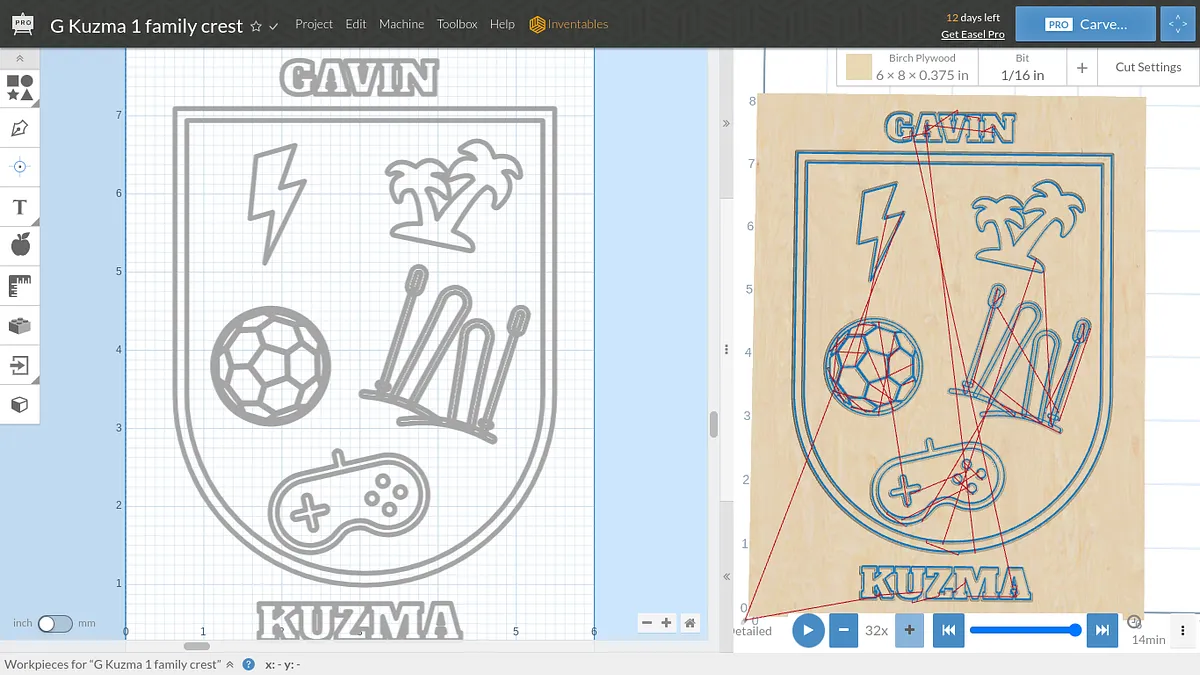Open the project title dropdown chevron
Image resolution: width=1200 pixels, height=675 pixels.
(273, 26)
